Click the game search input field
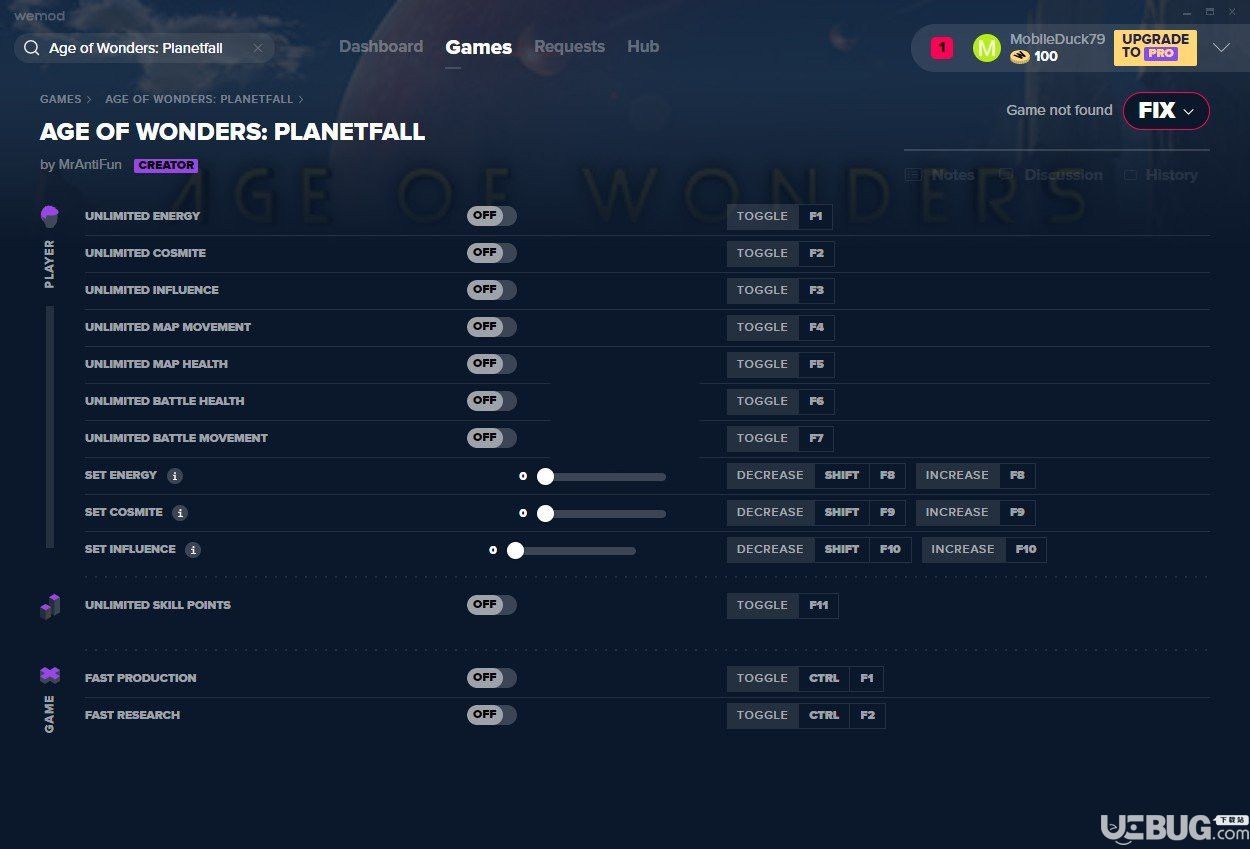The height and width of the screenshot is (849, 1250). [144, 48]
